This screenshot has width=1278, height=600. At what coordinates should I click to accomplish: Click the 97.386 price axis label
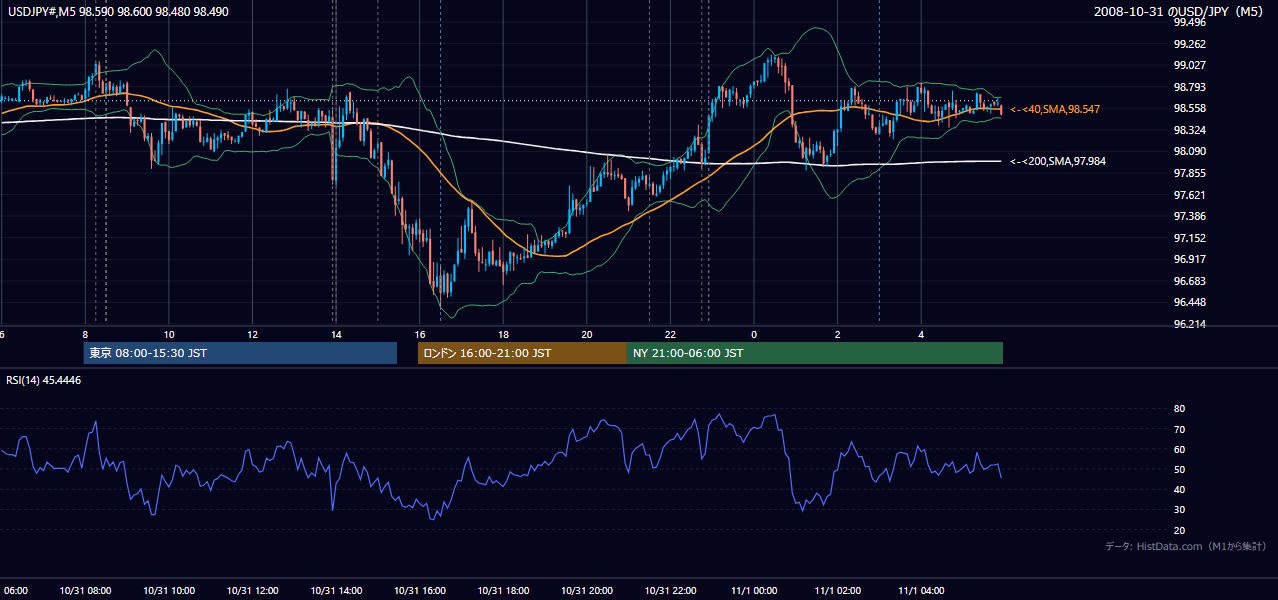1189,216
